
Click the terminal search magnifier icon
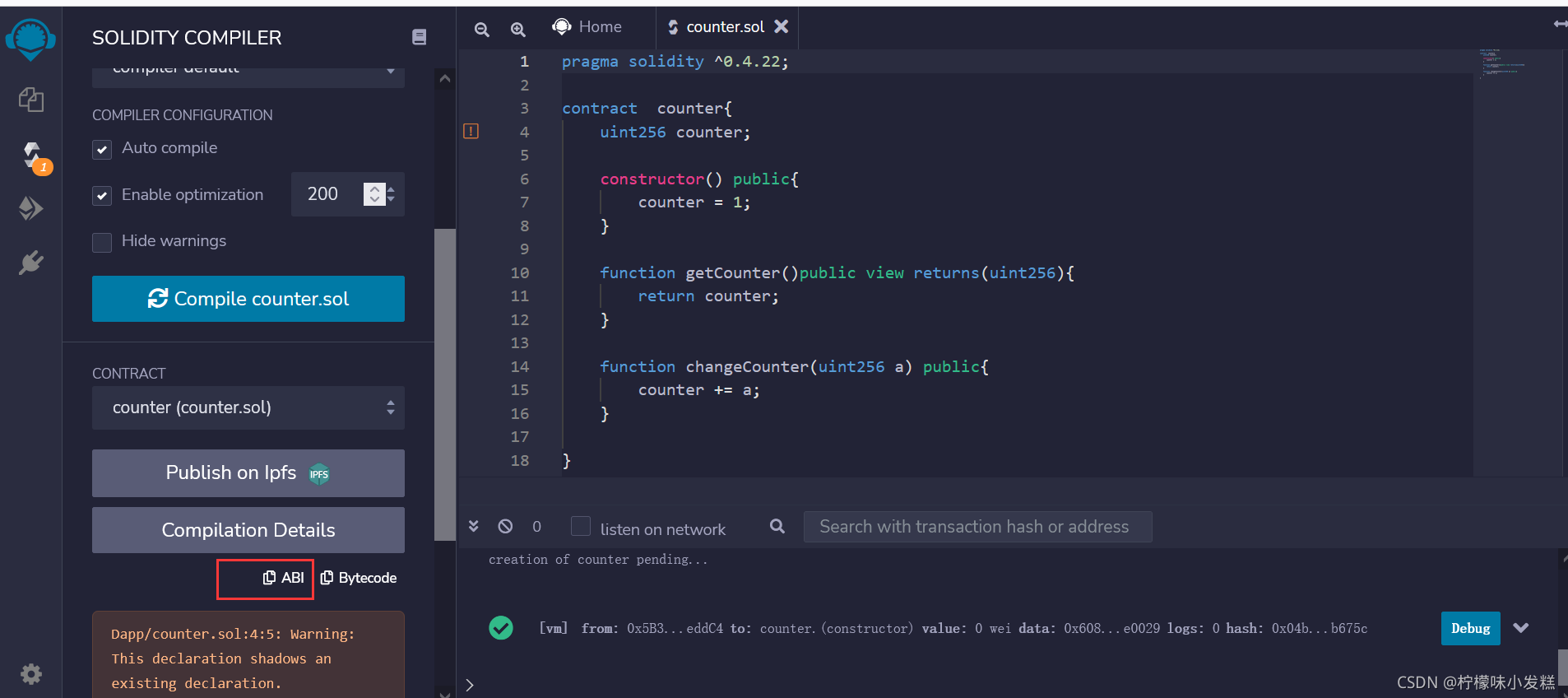click(x=777, y=526)
